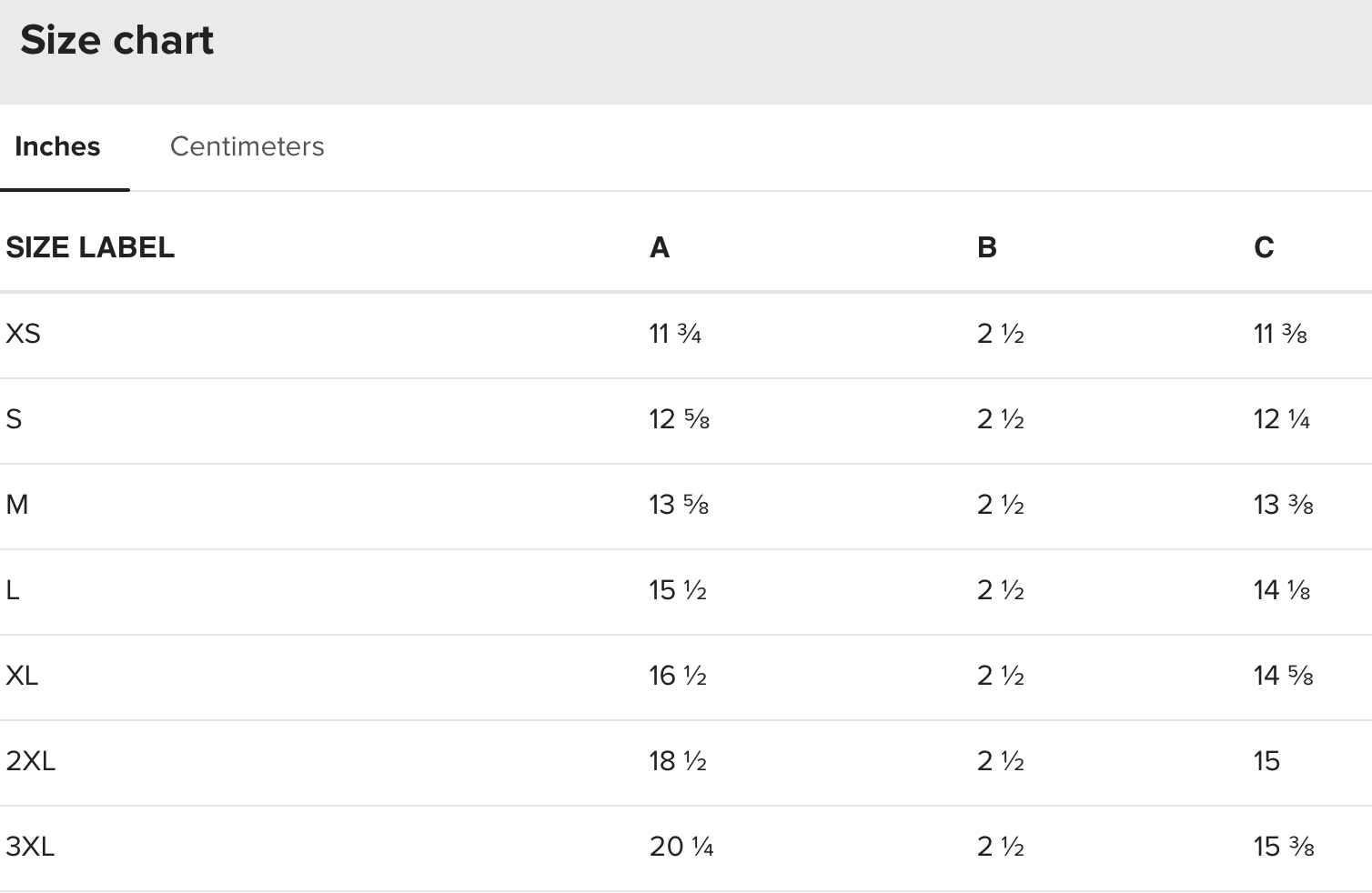Viewport: 1372px width, 893px height.
Task: Click the 15 ½ value for size L
Action: point(678,590)
